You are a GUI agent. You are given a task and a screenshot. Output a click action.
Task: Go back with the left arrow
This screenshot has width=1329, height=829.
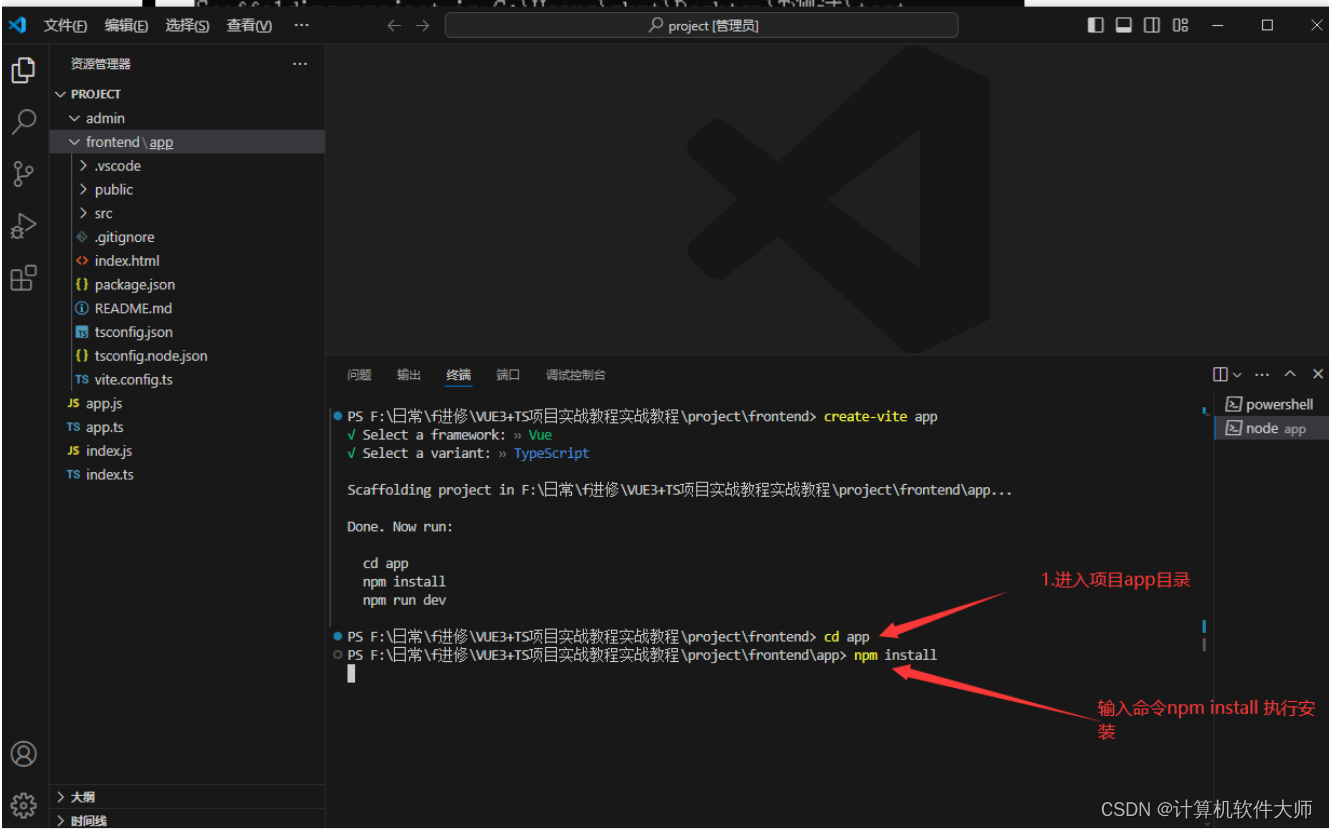[394, 25]
